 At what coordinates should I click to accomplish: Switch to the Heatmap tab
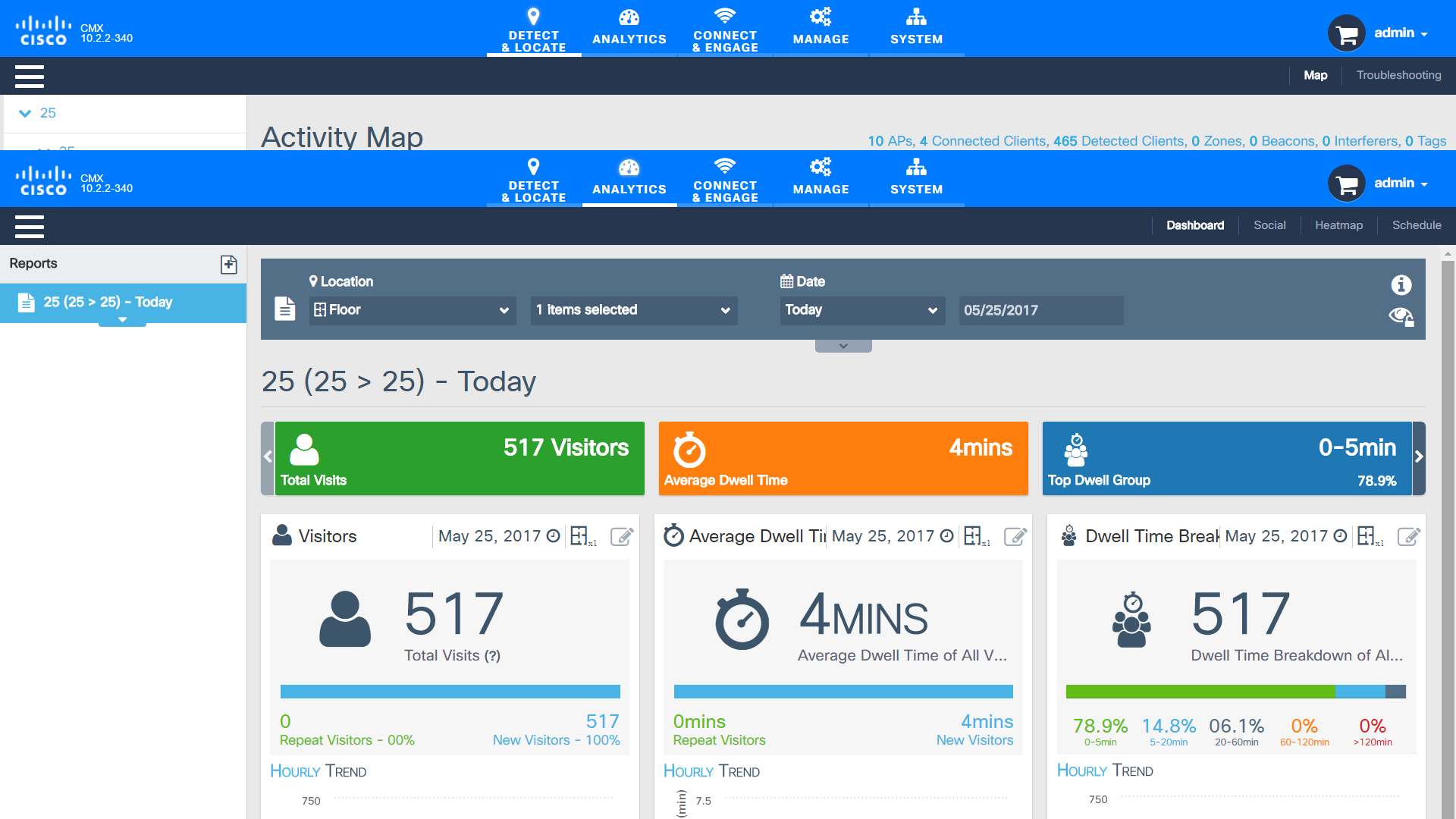[x=1338, y=225]
